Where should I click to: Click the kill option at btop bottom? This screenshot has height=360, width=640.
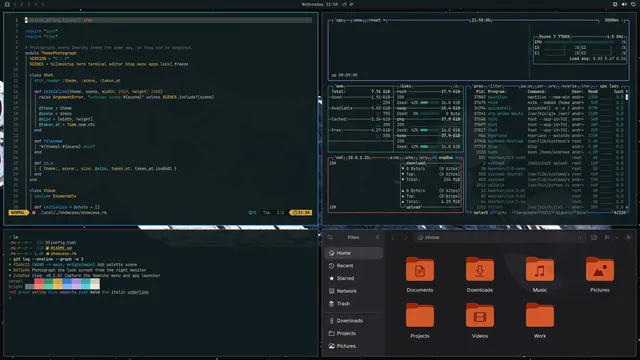pyautogui.click(x=546, y=212)
